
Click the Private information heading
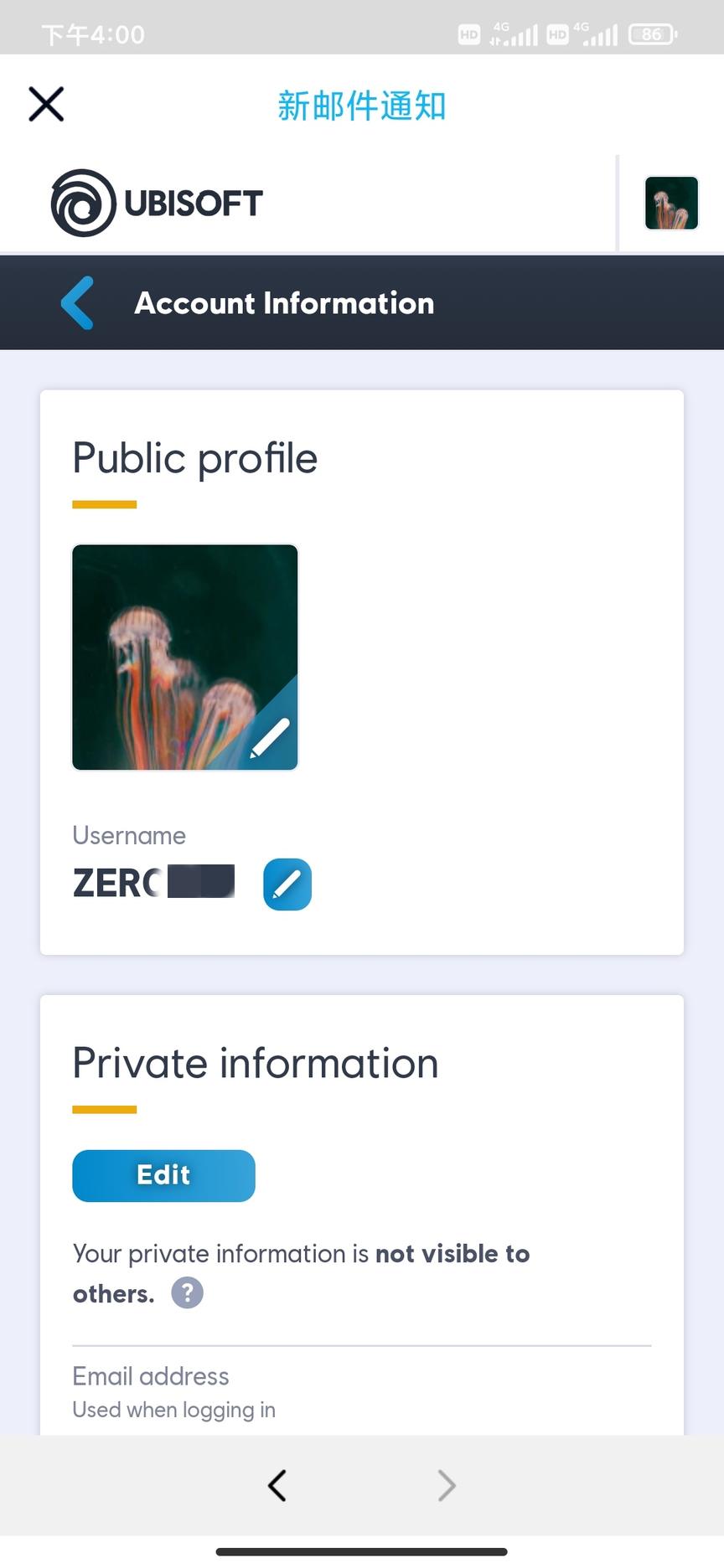pos(256,1064)
